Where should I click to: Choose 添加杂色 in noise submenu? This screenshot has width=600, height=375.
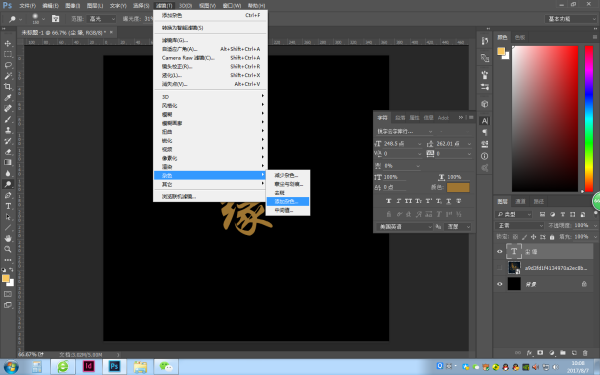pyautogui.click(x=288, y=201)
